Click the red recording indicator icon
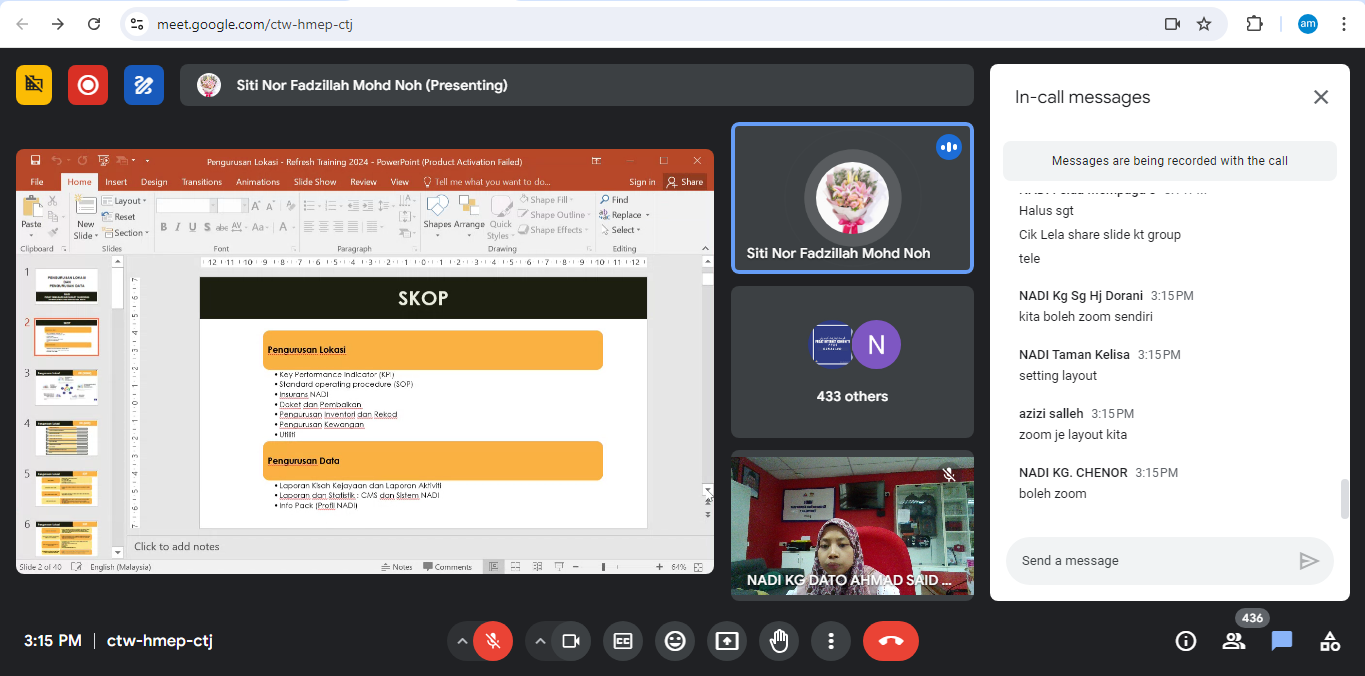This screenshot has height=676, width=1365. (88, 85)
